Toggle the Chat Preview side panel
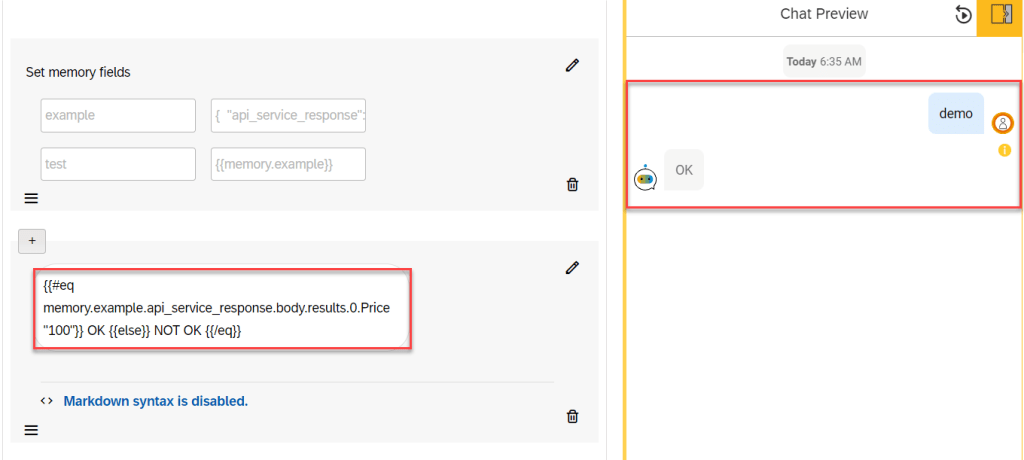The image size is (1024, 460). 1001,14
